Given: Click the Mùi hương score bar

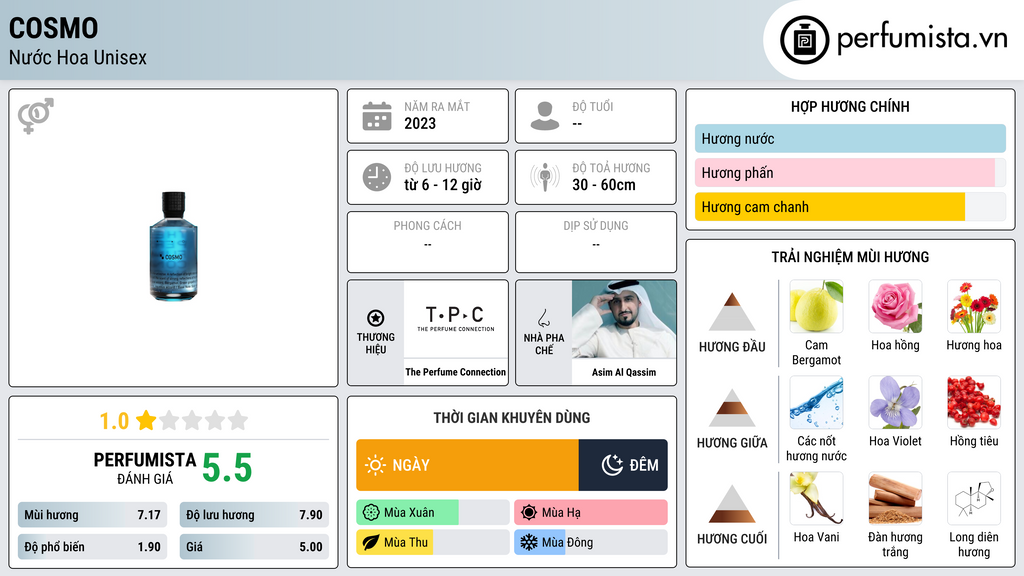Looking at the screenshot, I should tap(92, 515).
